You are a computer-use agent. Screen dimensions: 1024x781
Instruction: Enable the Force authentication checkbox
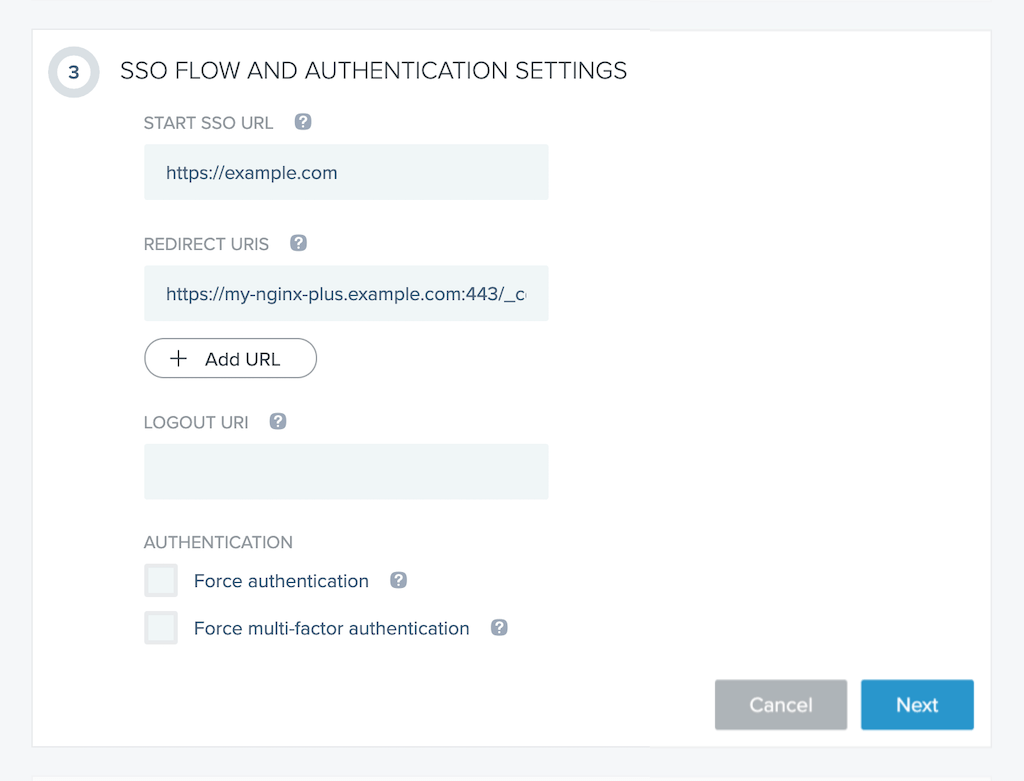tap(161, 580)
